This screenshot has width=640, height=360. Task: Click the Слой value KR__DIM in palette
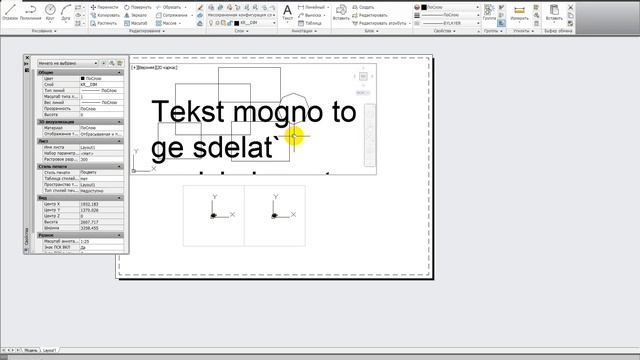(x=101, y=84)
